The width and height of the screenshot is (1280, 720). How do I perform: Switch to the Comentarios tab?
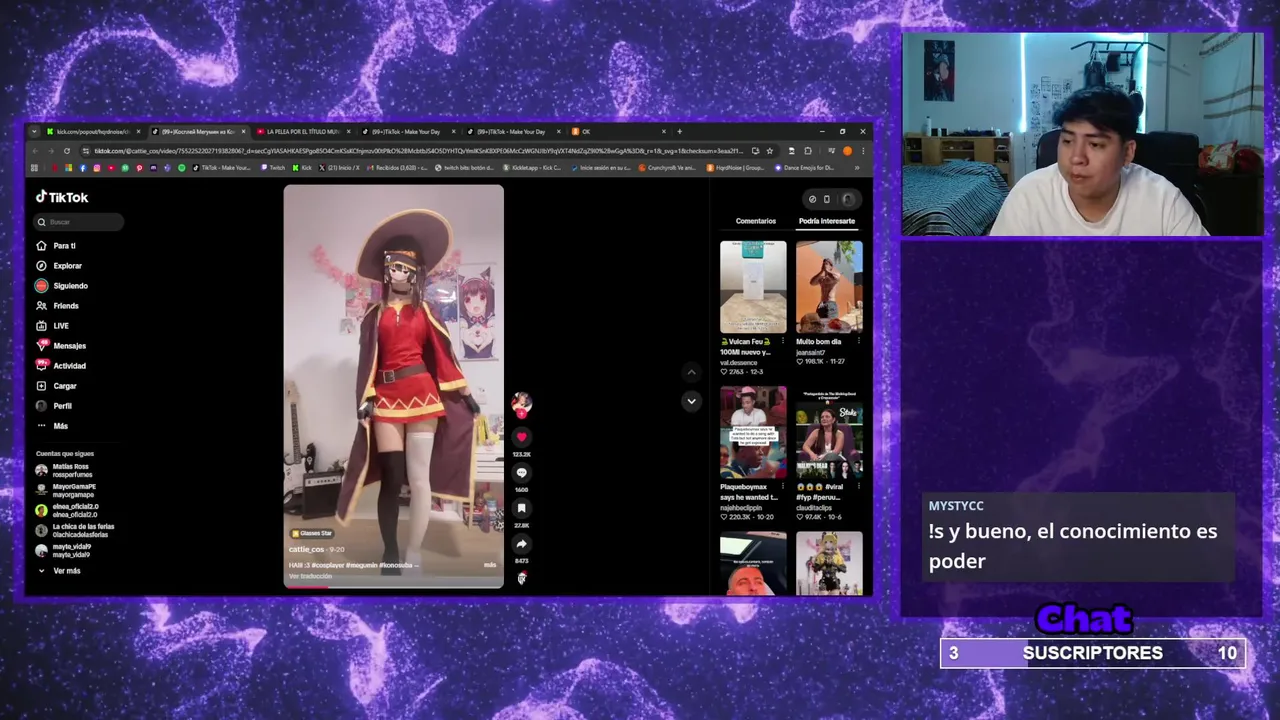click(x=756, y=221)
